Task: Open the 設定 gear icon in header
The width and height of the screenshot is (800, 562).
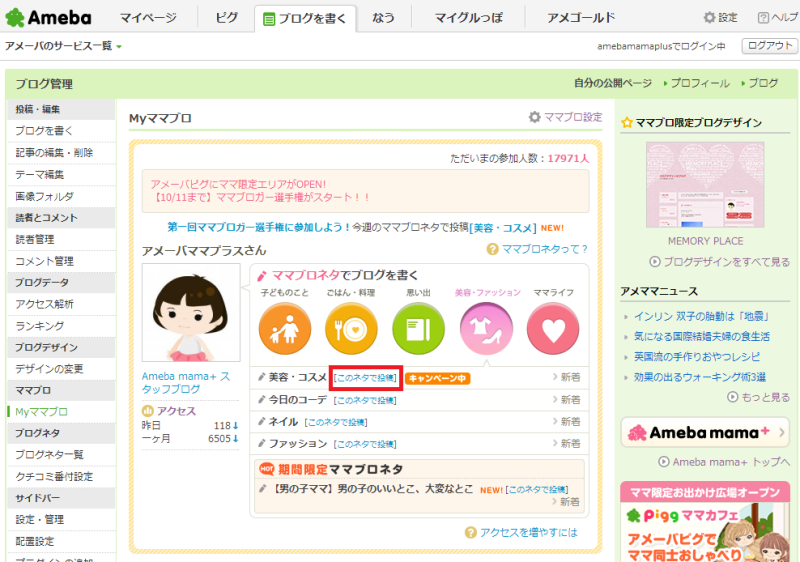Action: click(x=709, y=17)
